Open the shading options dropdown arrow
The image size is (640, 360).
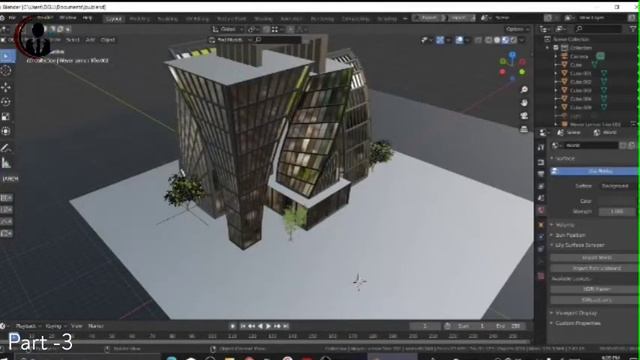(522, 40)
